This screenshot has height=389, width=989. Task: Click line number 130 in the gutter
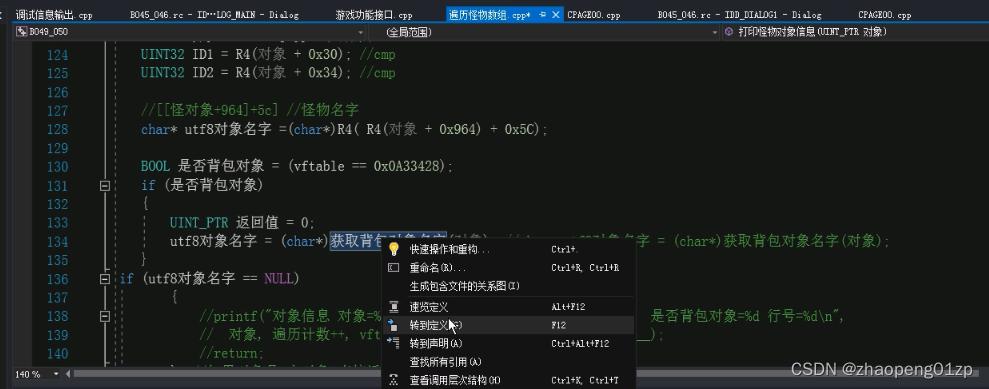click(57, 167)
